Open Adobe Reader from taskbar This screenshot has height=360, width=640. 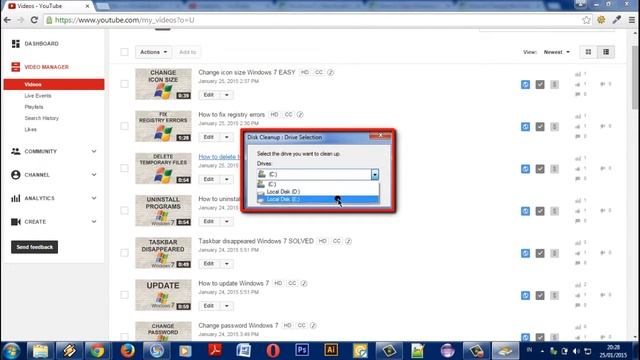pyautogui.click(x=215, y=351)
